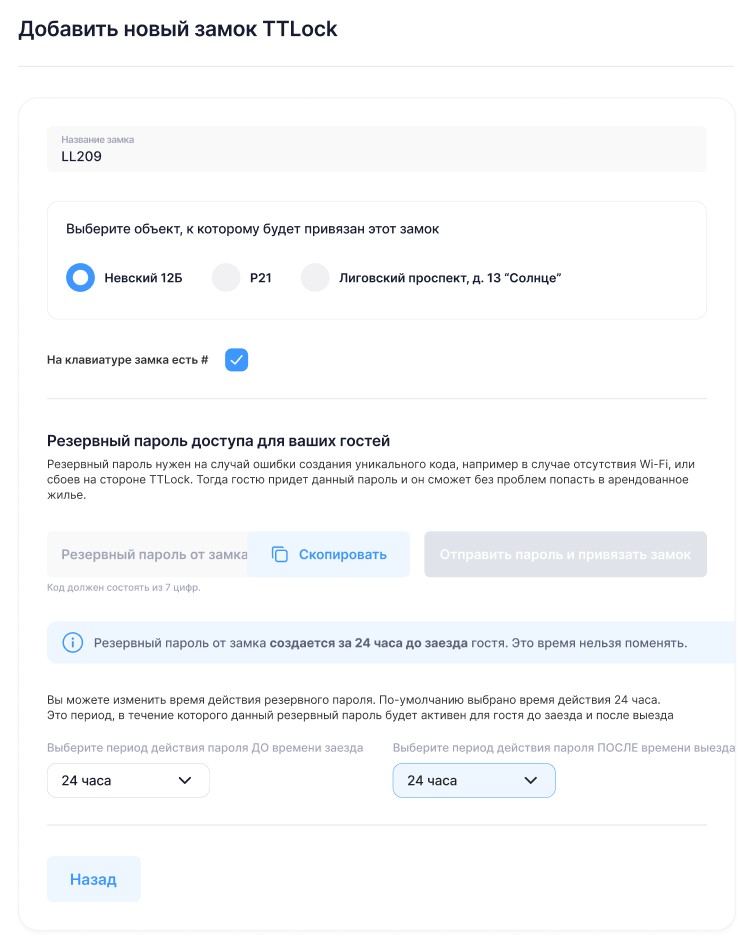The height and width of the screenshot is (945, 750).
Task: Click the 'Р21' object label text
Action: (261, 278)
